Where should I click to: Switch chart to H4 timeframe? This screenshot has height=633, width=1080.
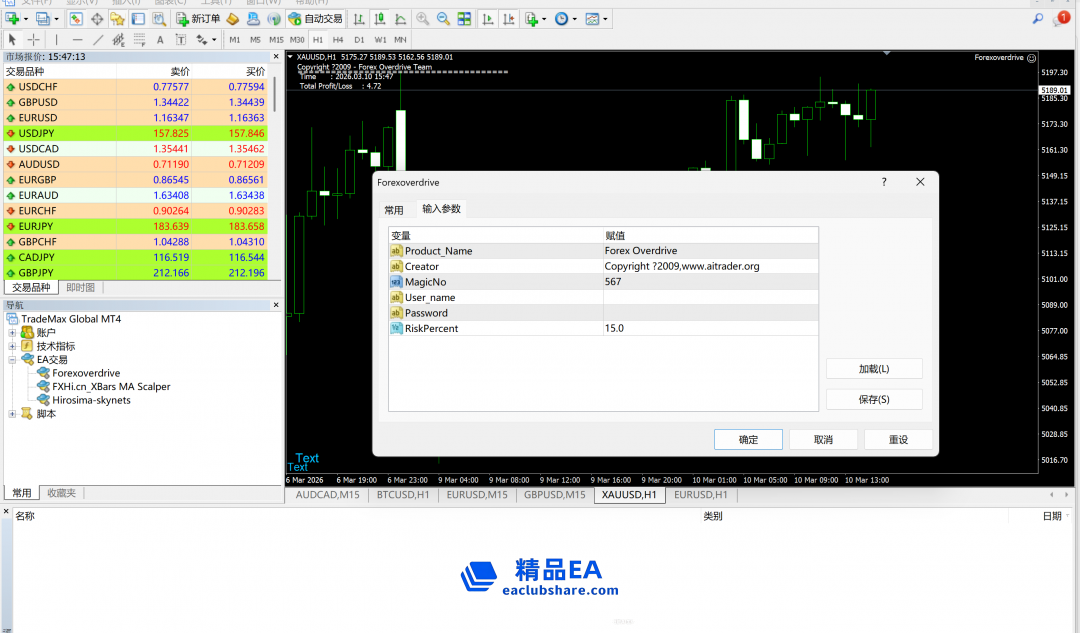(x=338, y=40)
